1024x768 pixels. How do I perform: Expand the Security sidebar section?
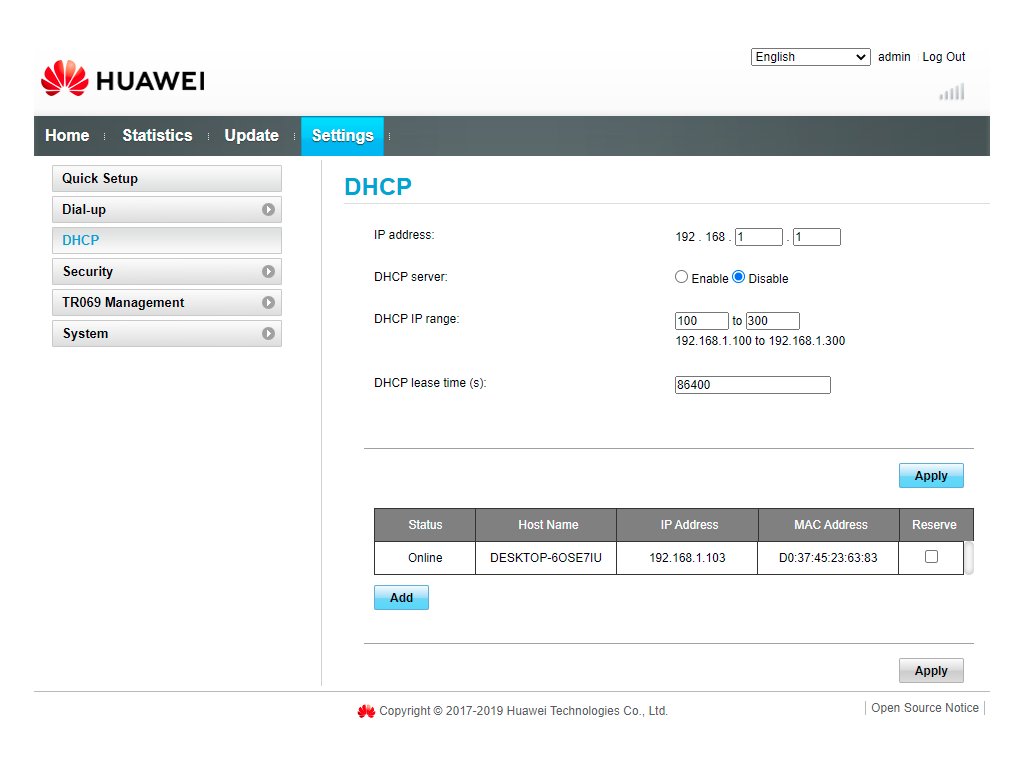coord(166,272)
